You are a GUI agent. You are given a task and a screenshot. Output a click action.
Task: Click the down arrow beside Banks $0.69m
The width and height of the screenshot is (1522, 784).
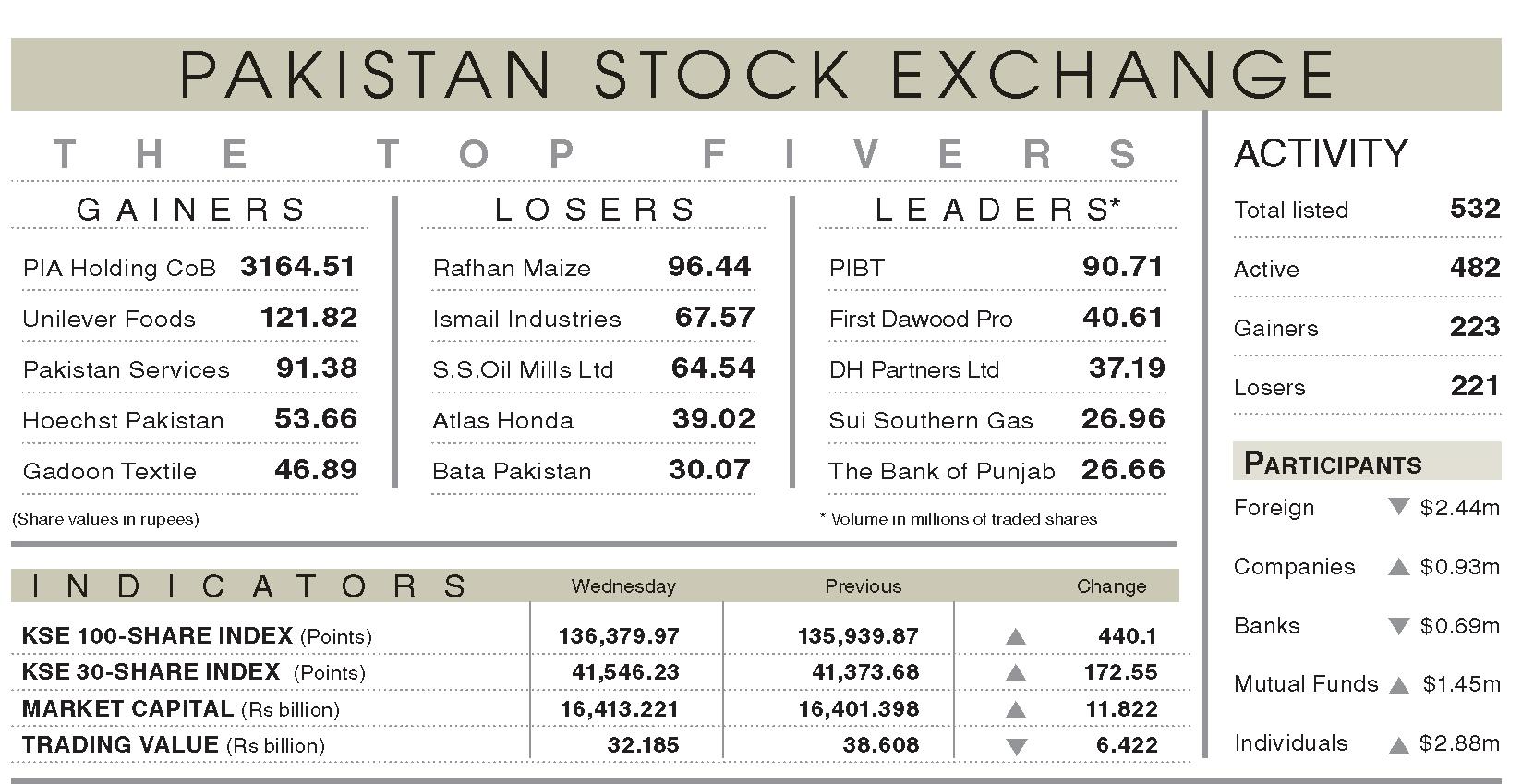point(1399,626)
